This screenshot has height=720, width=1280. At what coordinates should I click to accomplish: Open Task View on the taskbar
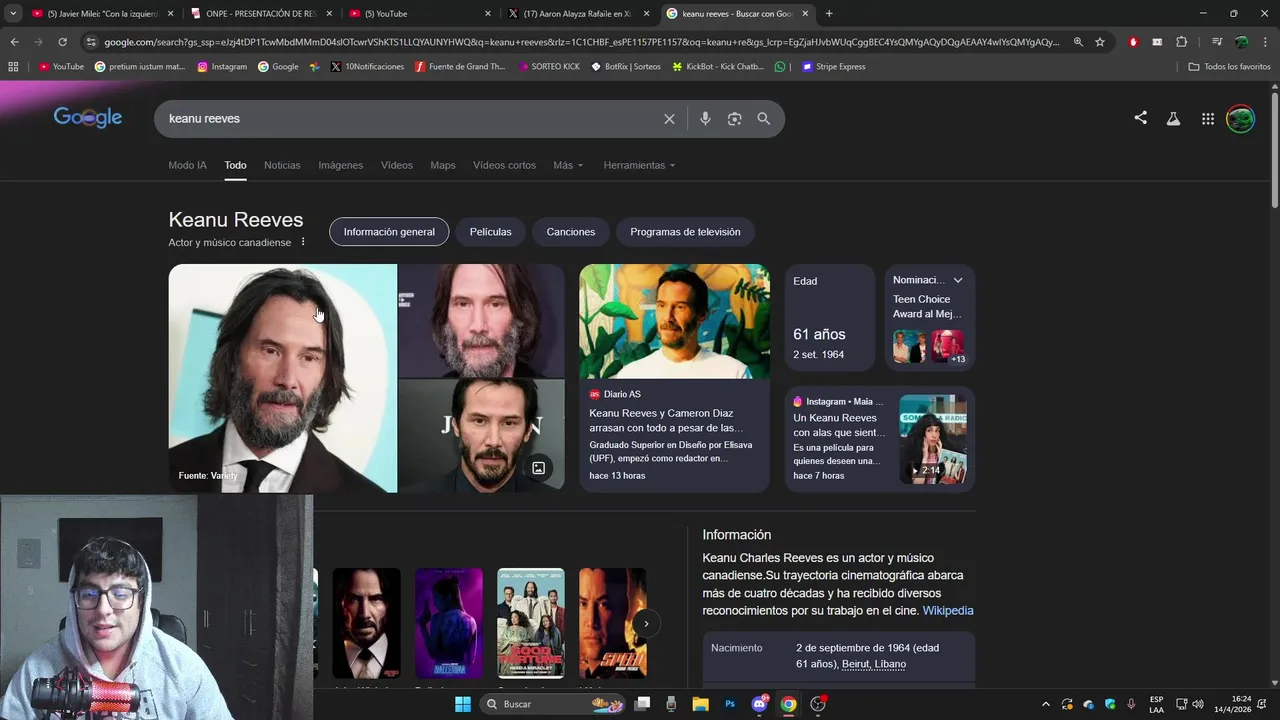(x=642, y=704)
